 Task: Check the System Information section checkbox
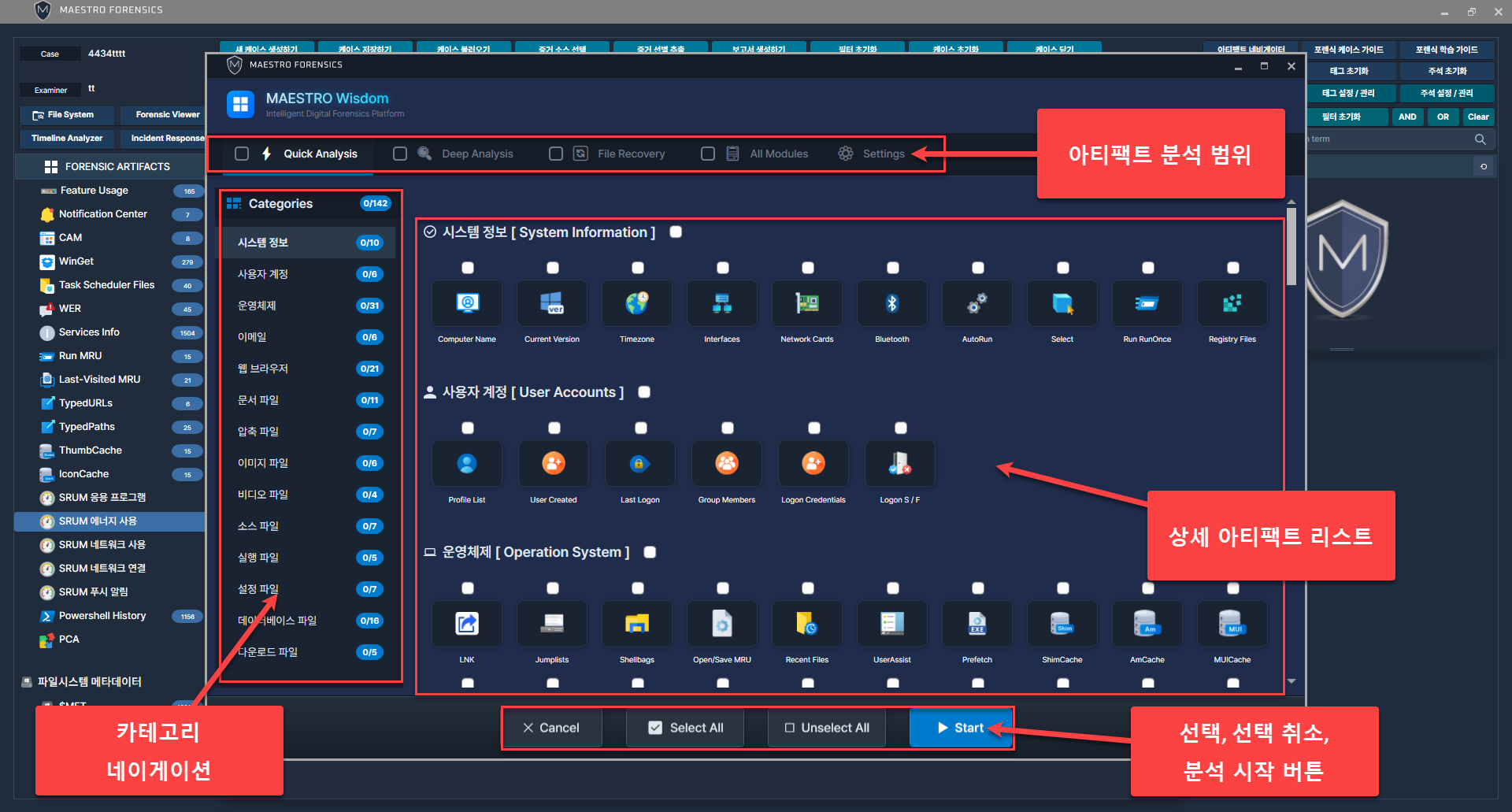(x=676, y=232)
